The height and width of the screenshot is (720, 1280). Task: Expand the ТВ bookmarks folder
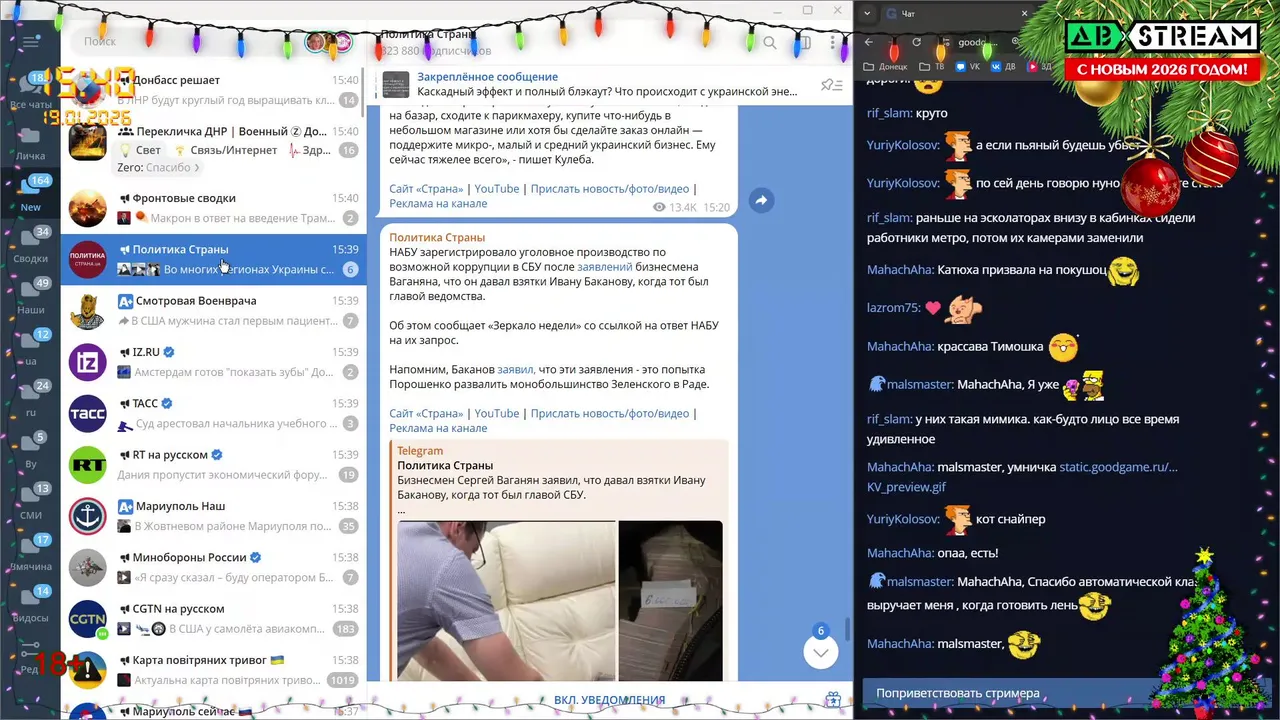point(932,67)
